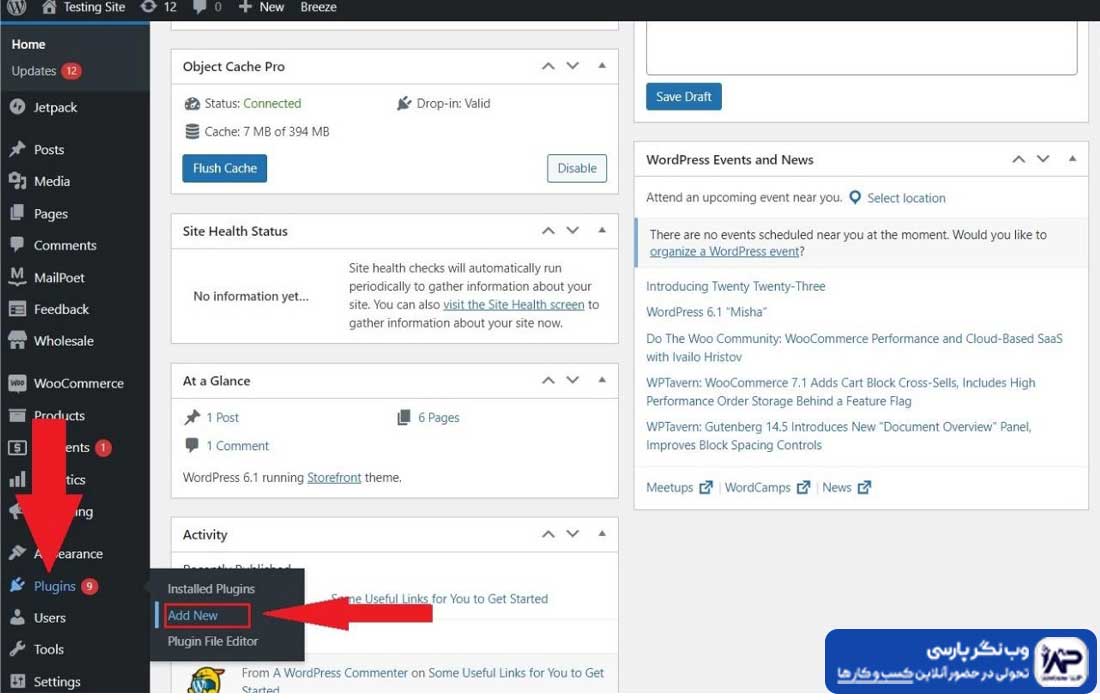
Task: Collapse WordPress Events and News panel
Action: tap(1073, 159)
